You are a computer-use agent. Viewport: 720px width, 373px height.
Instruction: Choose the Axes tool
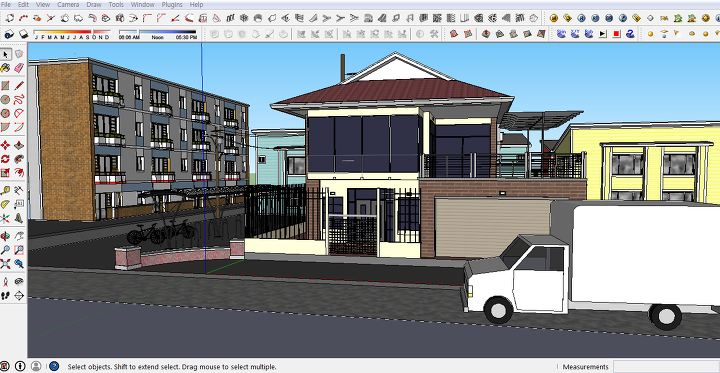pyautogui.click(x=6, y=218)
